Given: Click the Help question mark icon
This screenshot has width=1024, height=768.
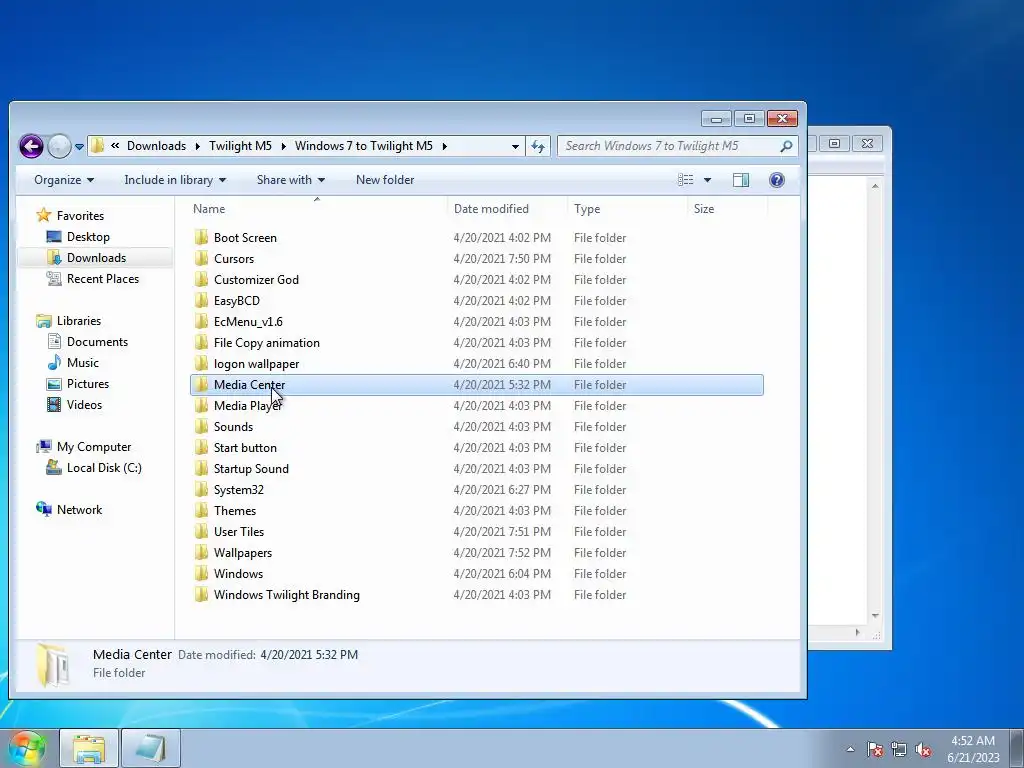Looking at the screenshot, I should pyautogui.click(x=776, y=180).
